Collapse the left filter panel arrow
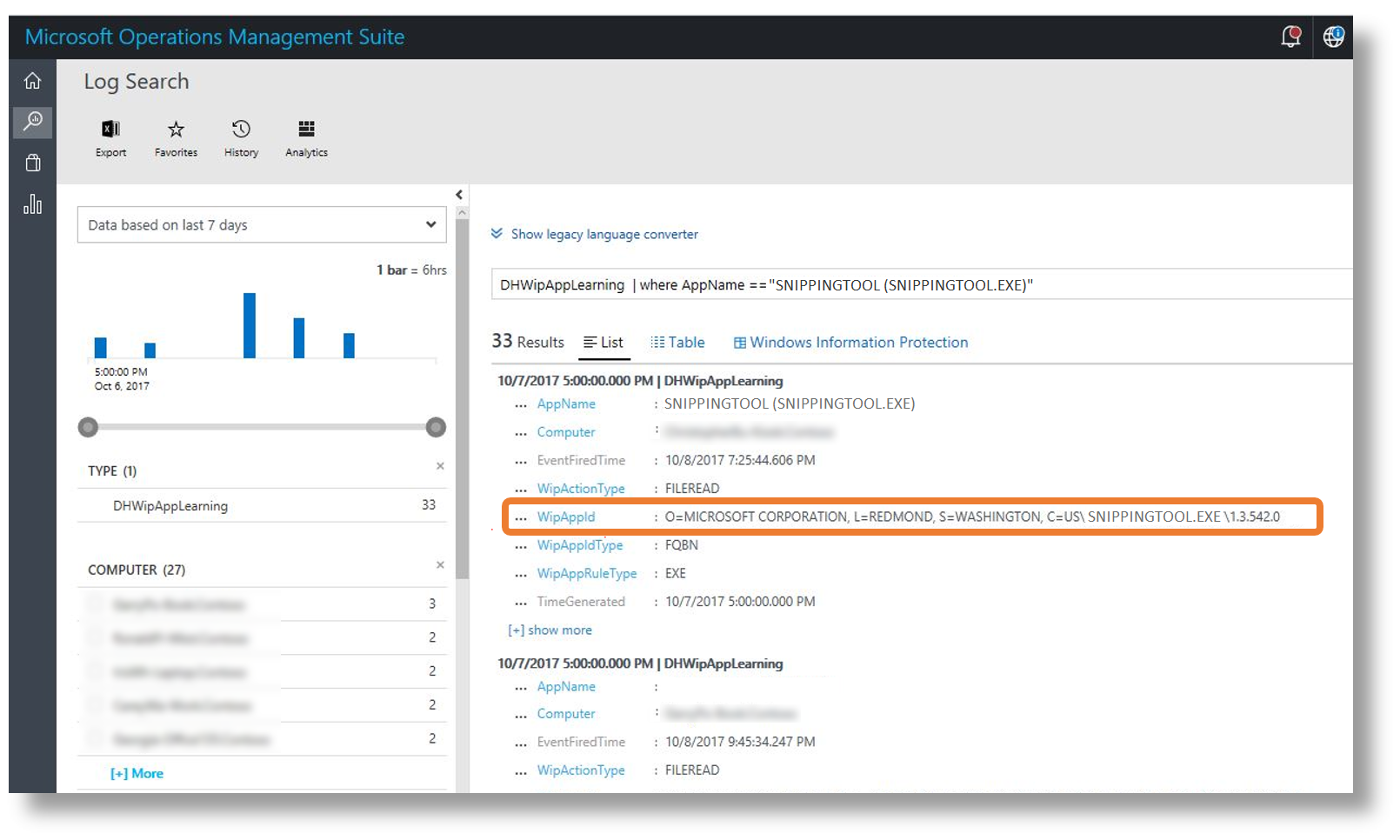 [x=459, y=195]
